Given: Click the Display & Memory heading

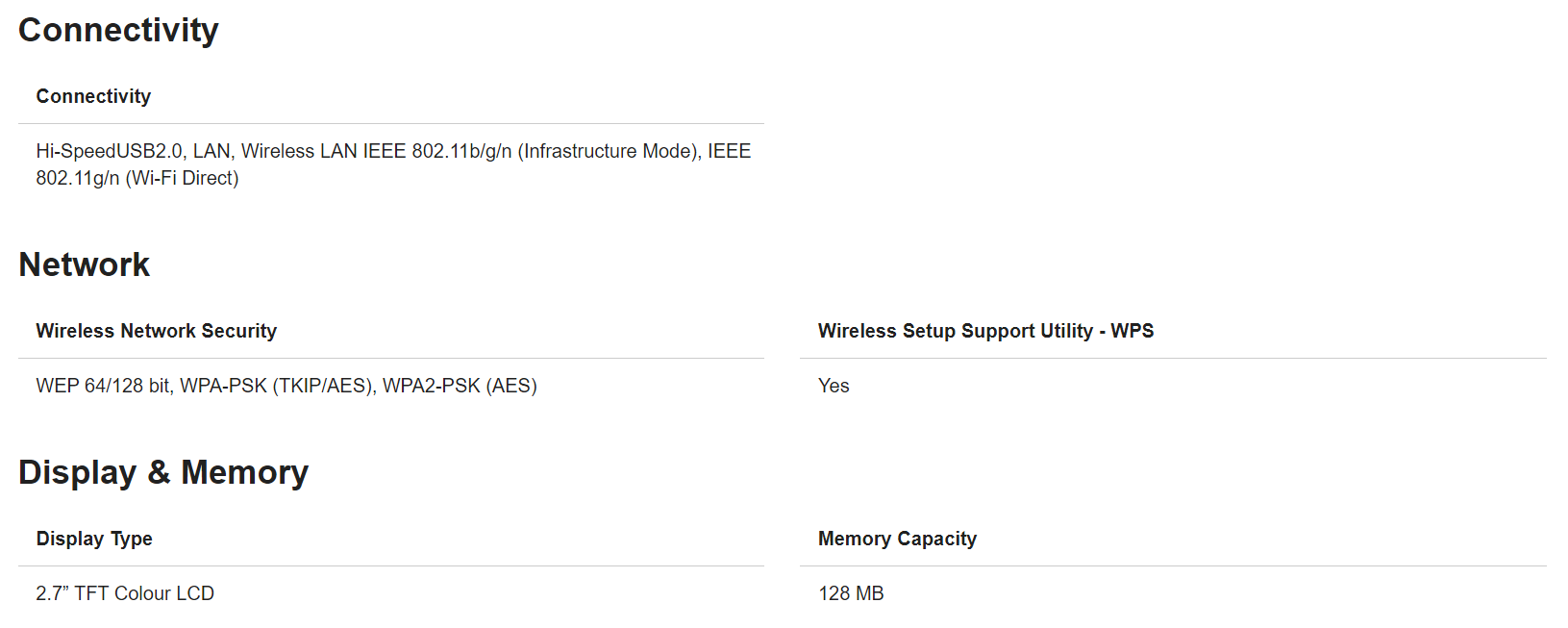Looking at the screenshot, I should 163,472.
